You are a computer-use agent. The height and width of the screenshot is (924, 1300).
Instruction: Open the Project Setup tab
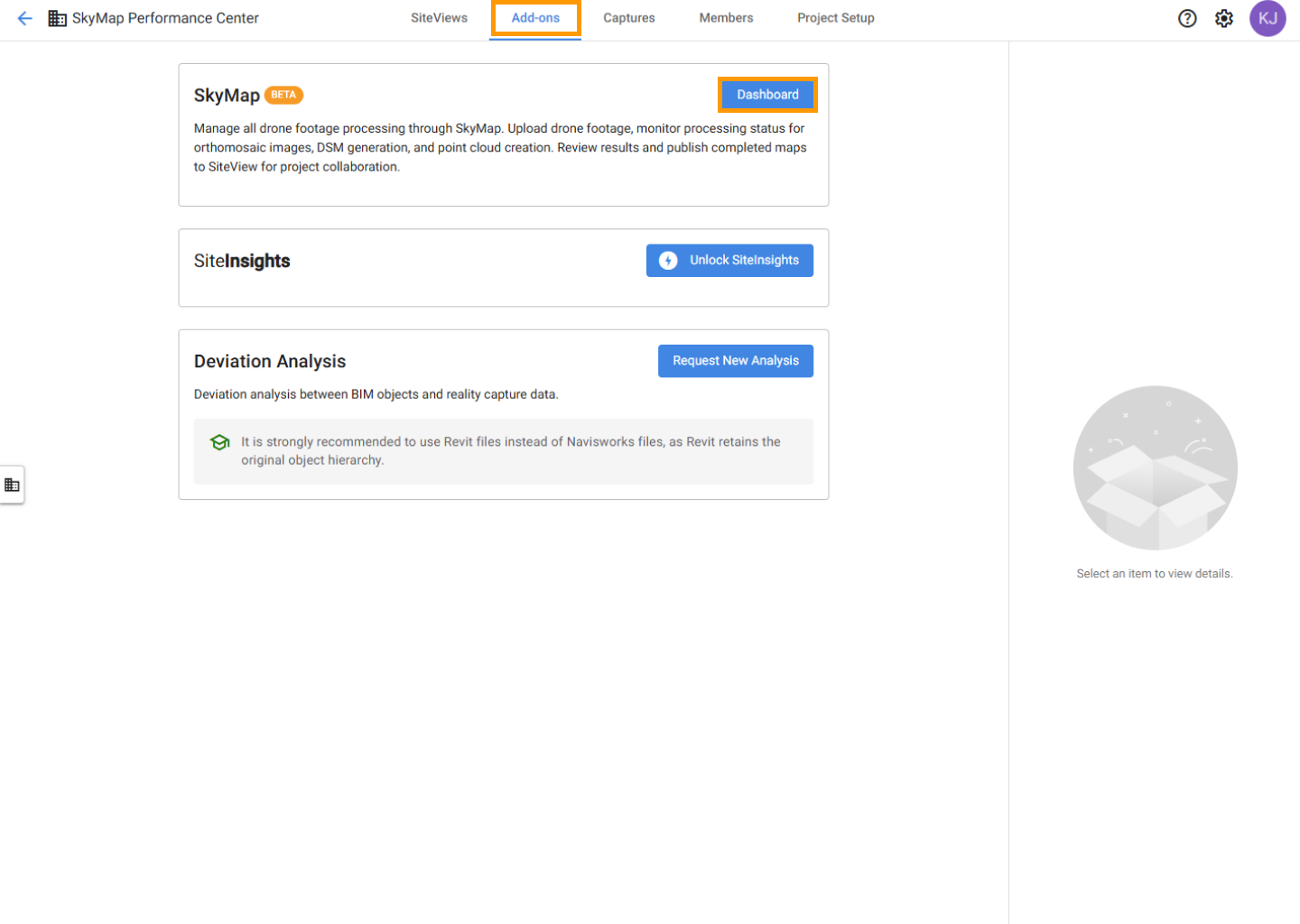(836, 18)
